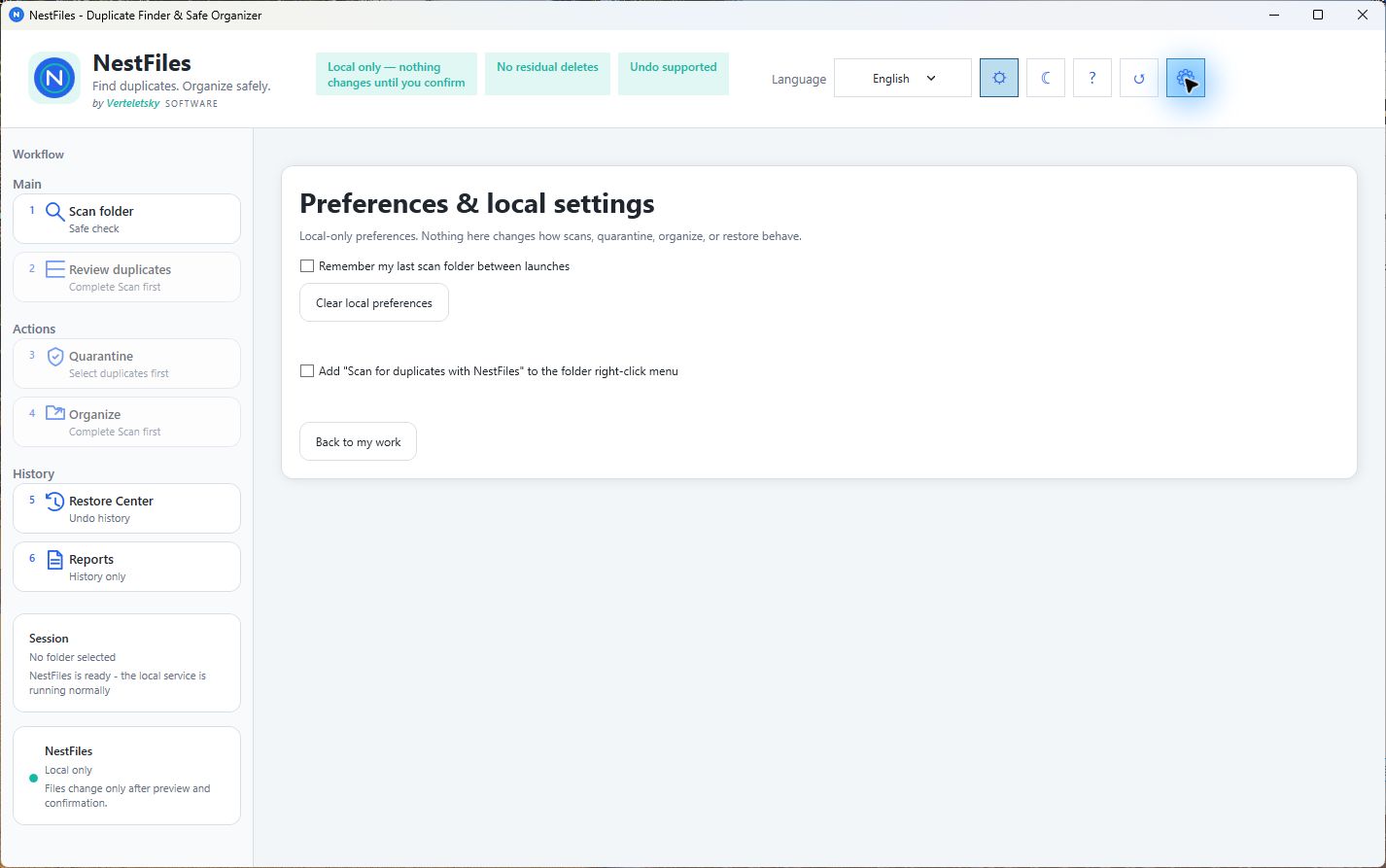
Task: Open the Scan folder workflow step
Action: (x=126, y=219)
